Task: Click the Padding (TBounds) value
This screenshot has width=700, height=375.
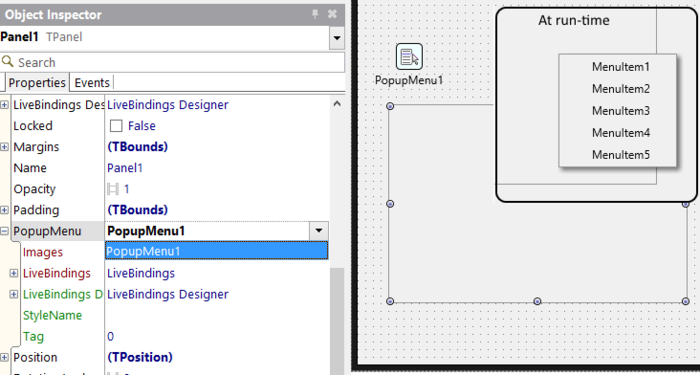Action: point(138,210)
